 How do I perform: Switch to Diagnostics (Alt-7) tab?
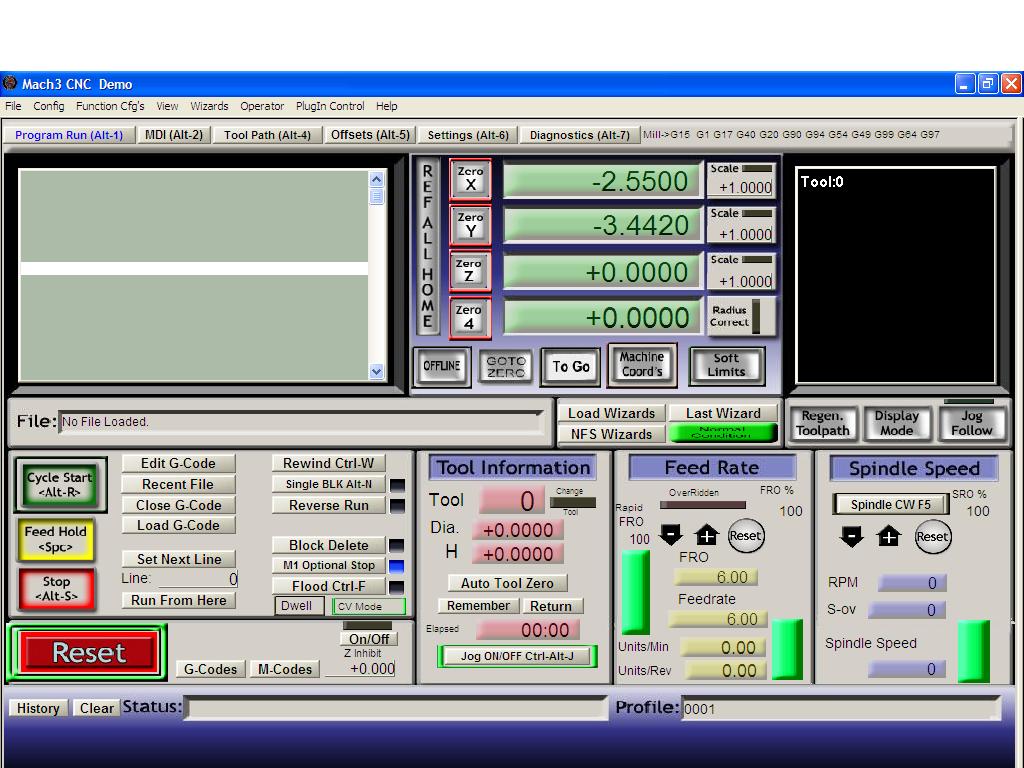(x=579, y=135)
